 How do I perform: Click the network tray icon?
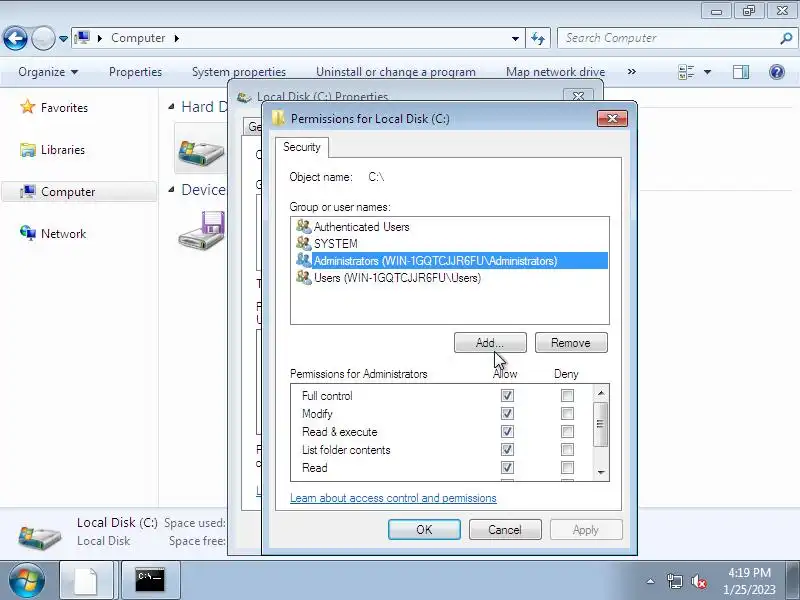tap(674, 581)
